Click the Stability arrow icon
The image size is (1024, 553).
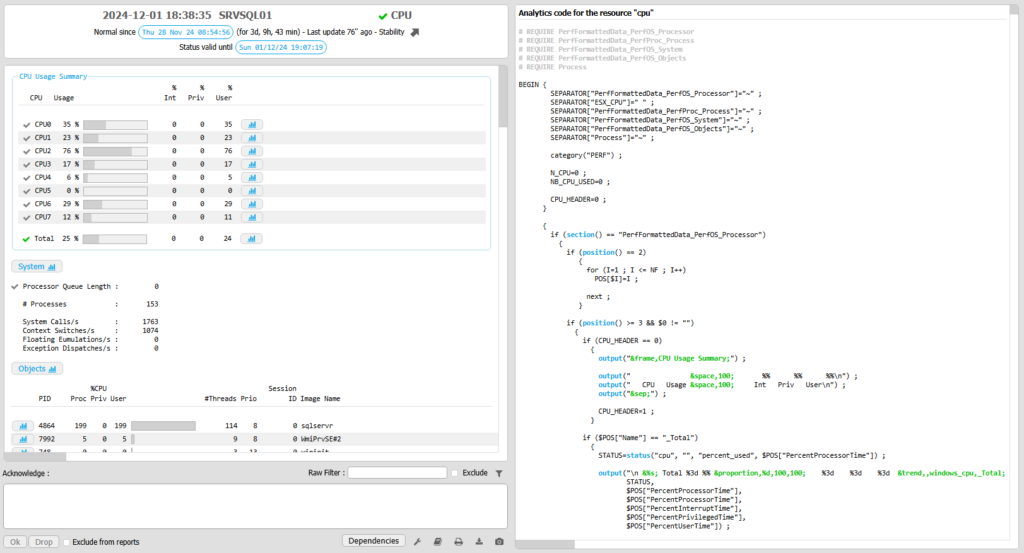pos(415,32)
